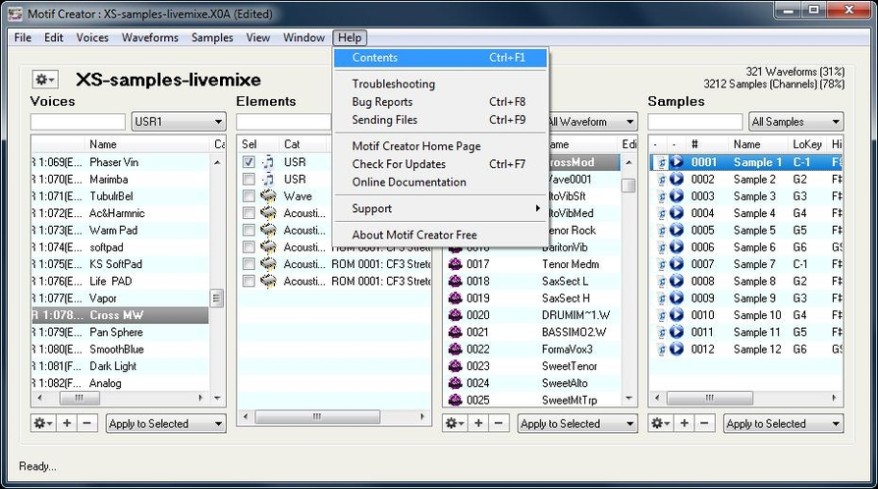Click the Voices list horizontal scrollbar thumb

[x=80, y=398]
